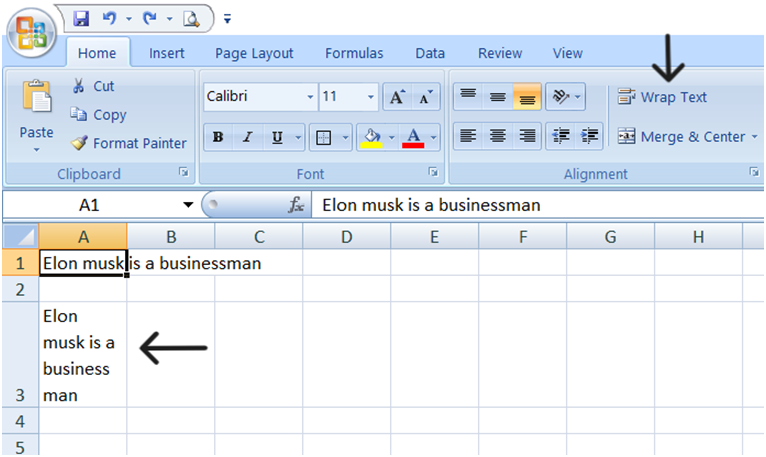Select row 3 header
This screenshot has width=766, height=457.
(x=20, y=354)
